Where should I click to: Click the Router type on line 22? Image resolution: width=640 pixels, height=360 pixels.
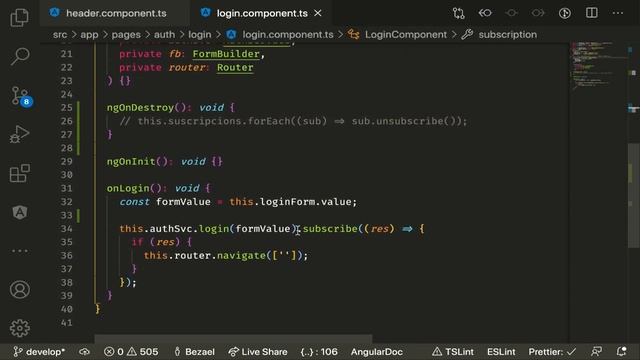[235, 67]
